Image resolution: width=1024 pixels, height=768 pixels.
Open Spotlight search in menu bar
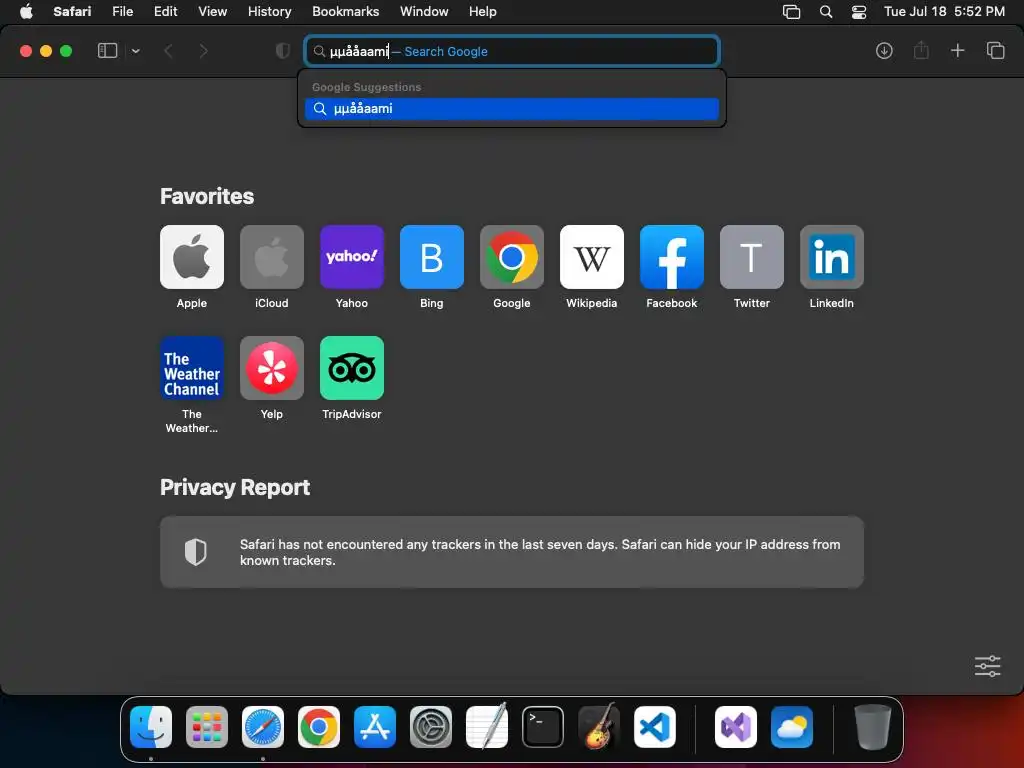[826, 11]
